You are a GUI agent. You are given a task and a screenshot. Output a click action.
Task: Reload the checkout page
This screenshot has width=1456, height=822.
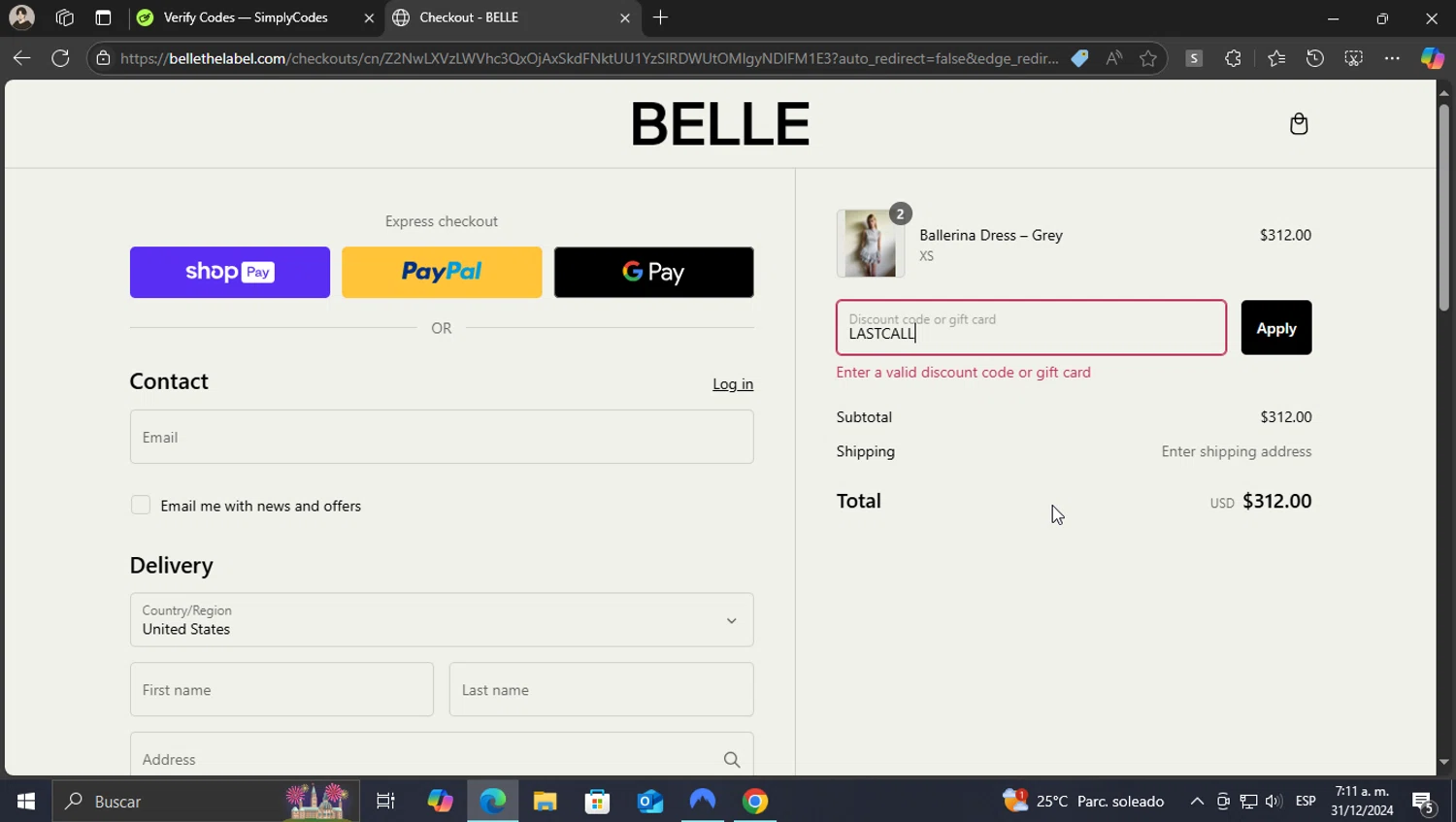[60, 58]
